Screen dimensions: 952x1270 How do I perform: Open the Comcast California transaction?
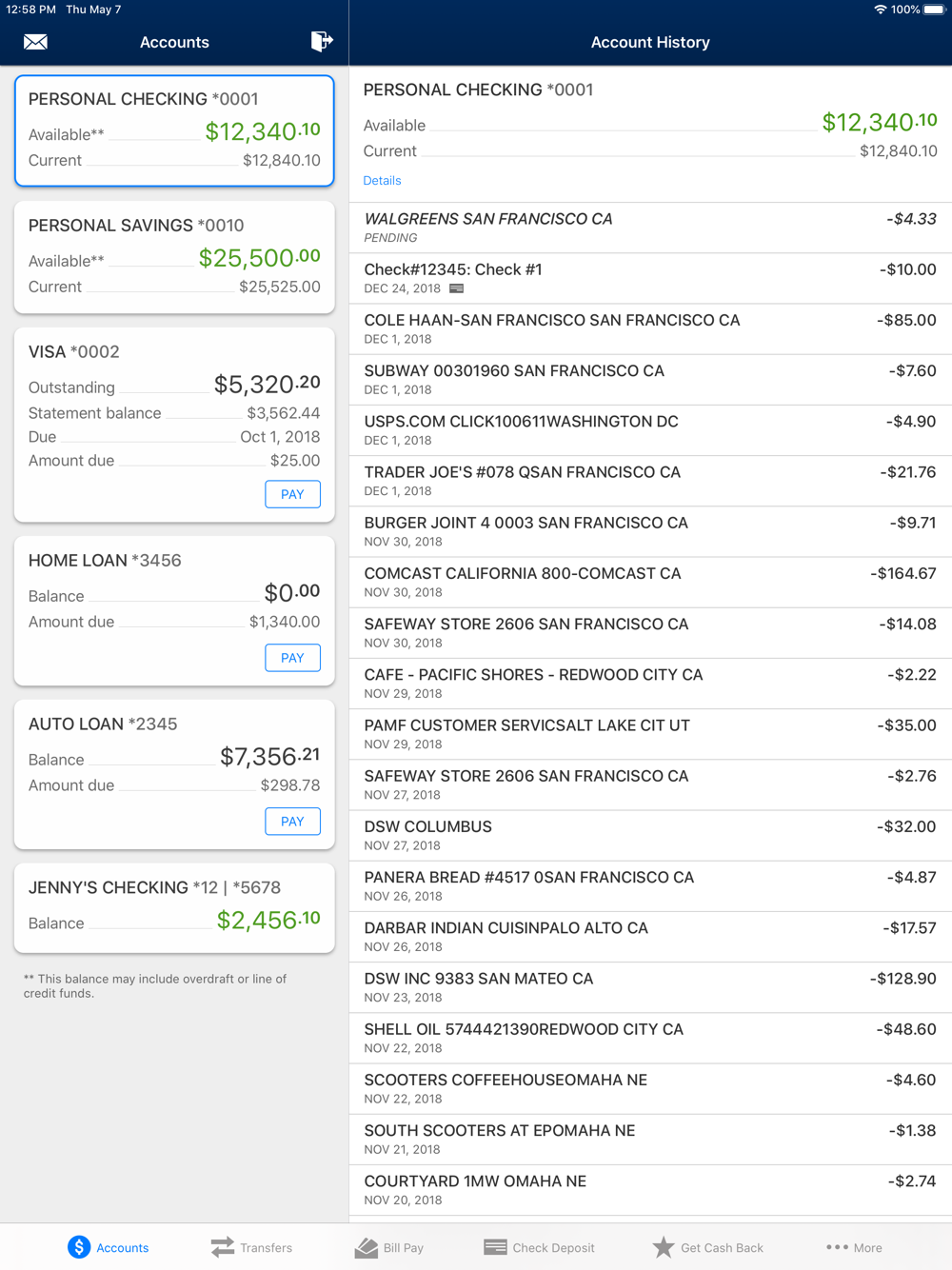pyautogui.click(x=650, y=582)
